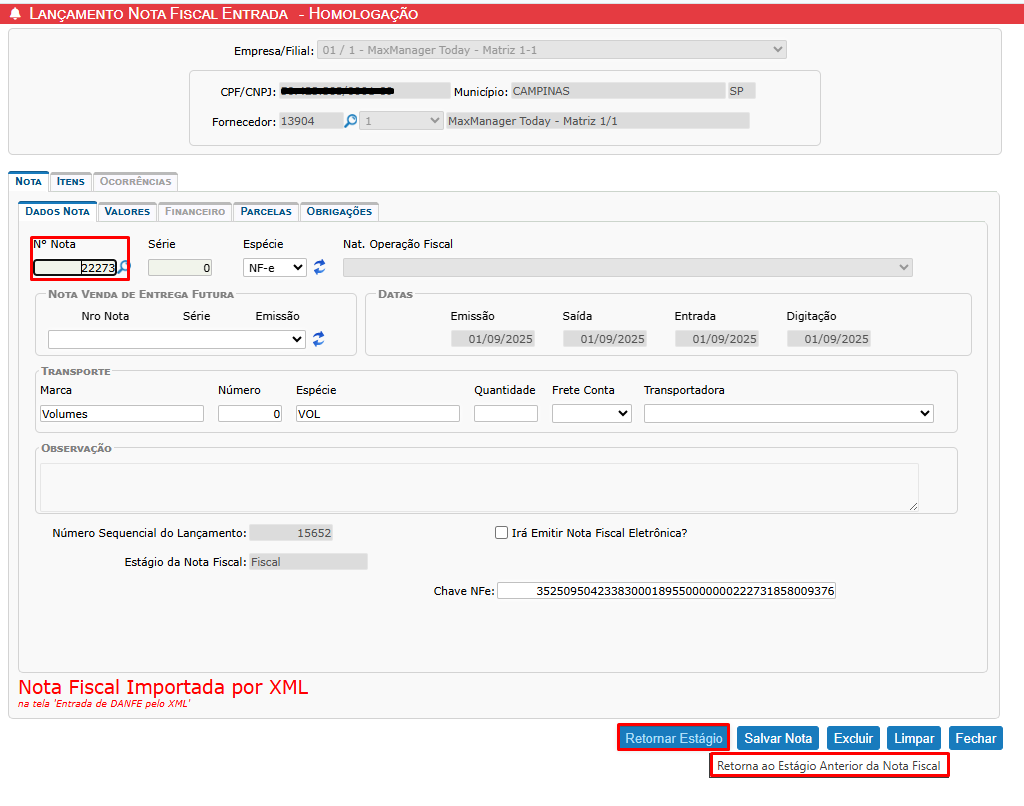
Task: Click the Nº Nota search magnifier icon
Action: point(124,268)
